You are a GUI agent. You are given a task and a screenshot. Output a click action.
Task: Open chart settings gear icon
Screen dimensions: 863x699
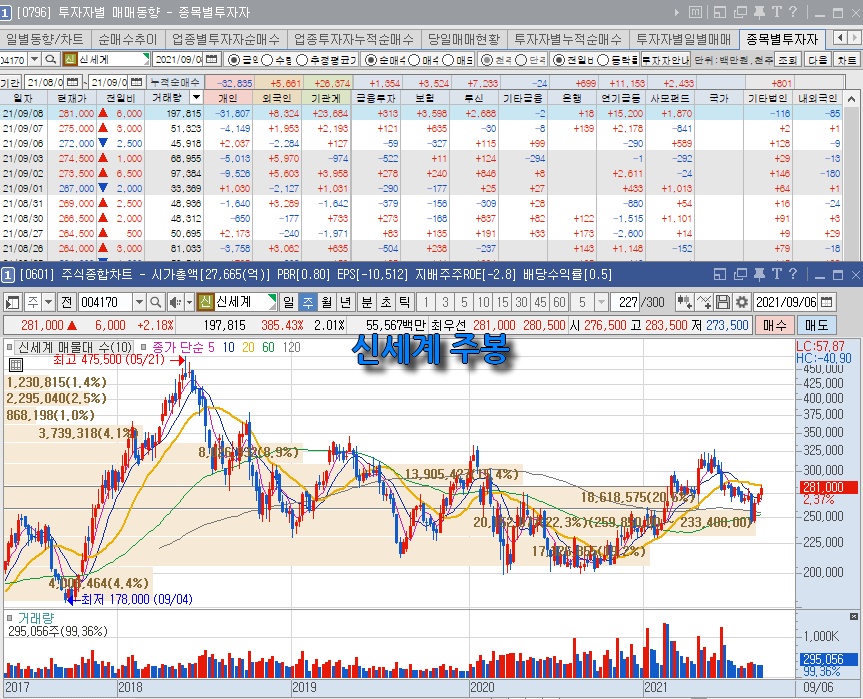742,302
